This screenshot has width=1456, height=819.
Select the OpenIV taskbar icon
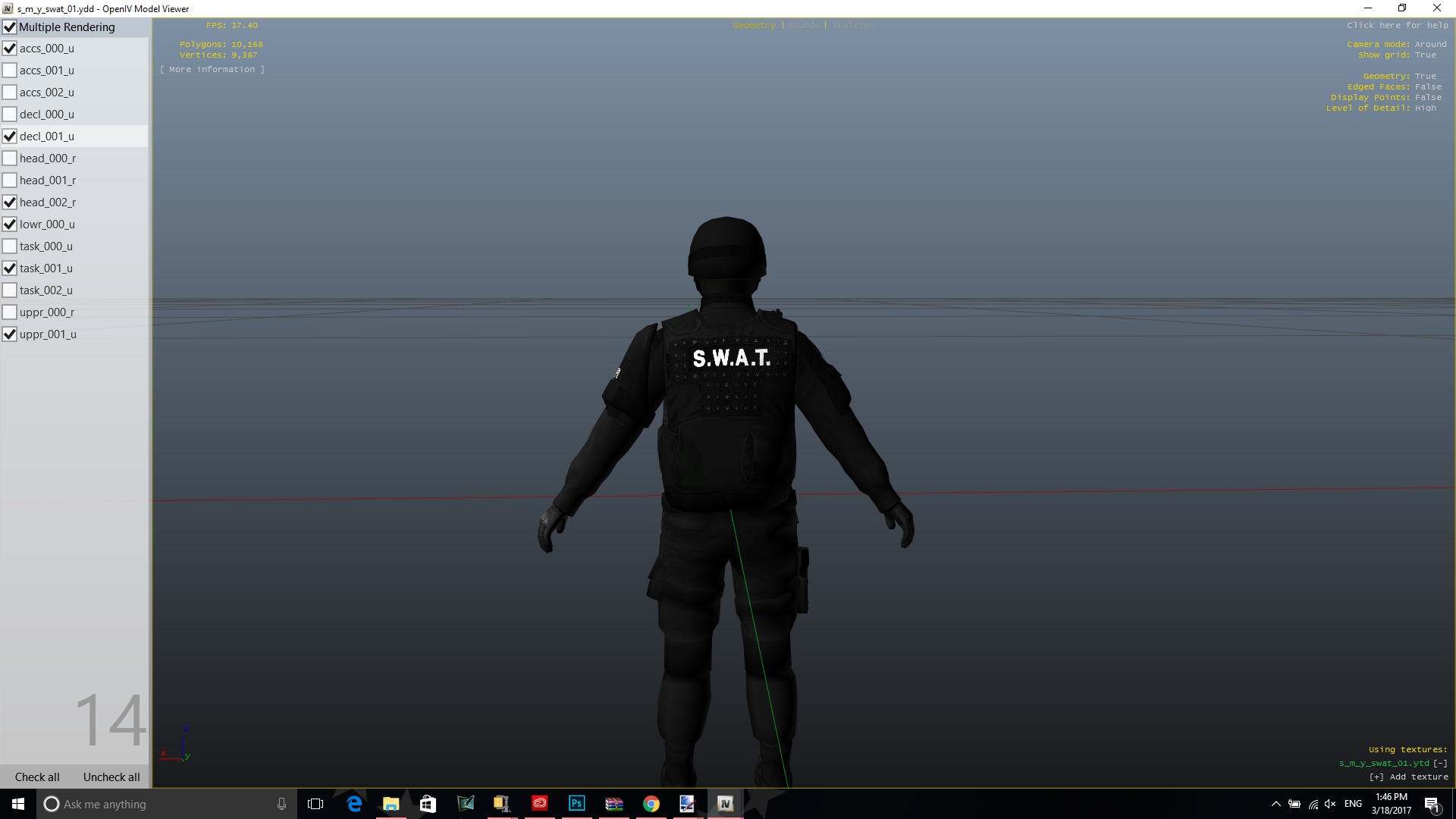coord(725,804)
